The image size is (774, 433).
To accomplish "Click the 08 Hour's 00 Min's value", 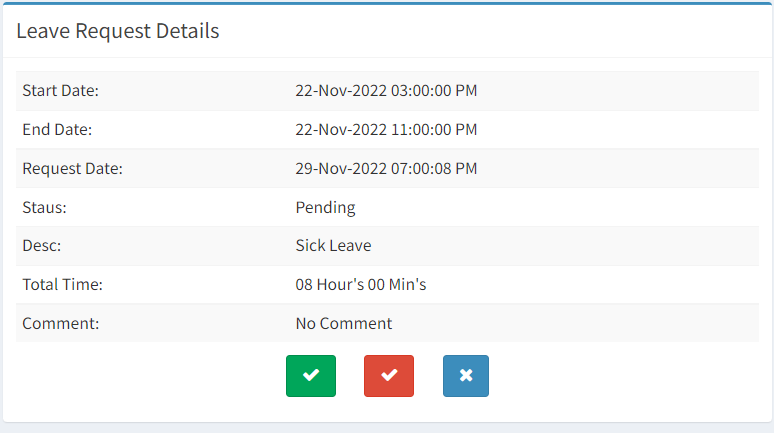I will 361,285.
